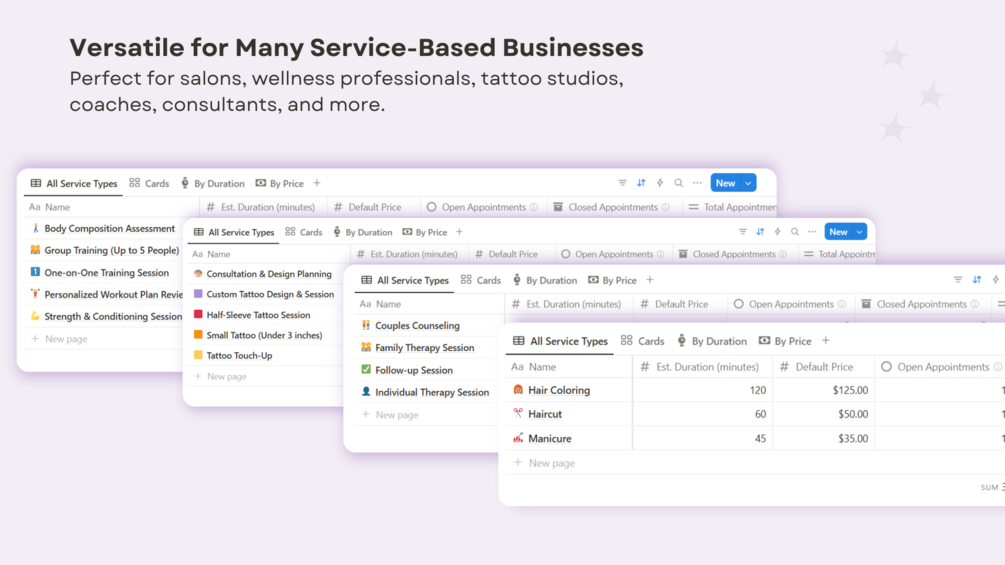The image size is (1005, 565).
Task: Click the sort icon in the tattoo window
Action: pyautogui.click(x=760, y=232)
